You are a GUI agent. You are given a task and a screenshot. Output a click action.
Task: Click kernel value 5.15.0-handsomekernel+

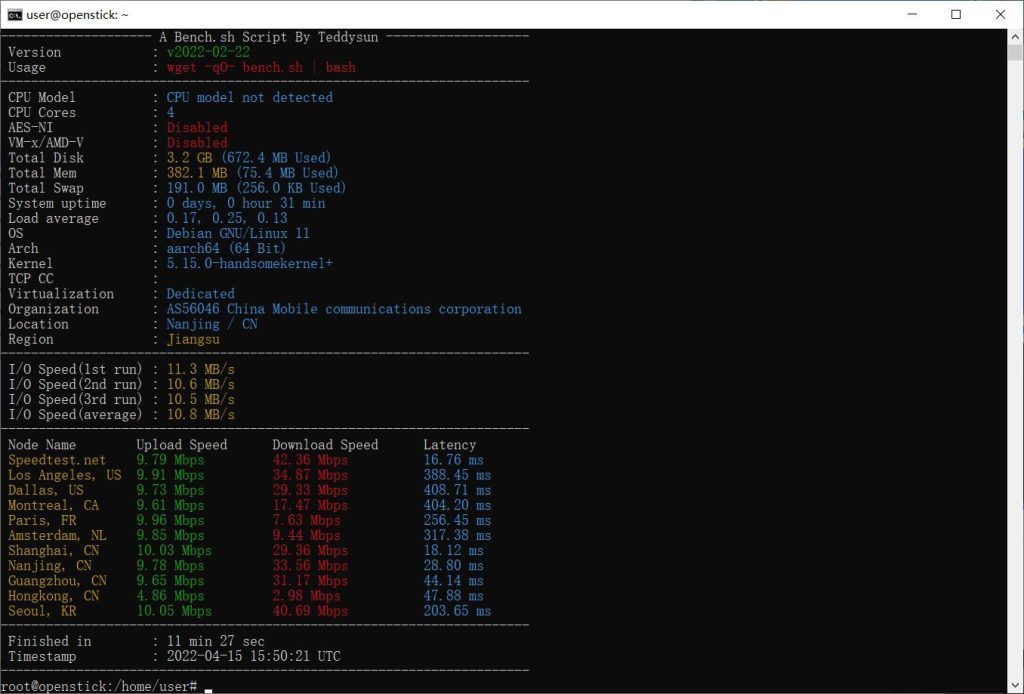click(249, 263)
